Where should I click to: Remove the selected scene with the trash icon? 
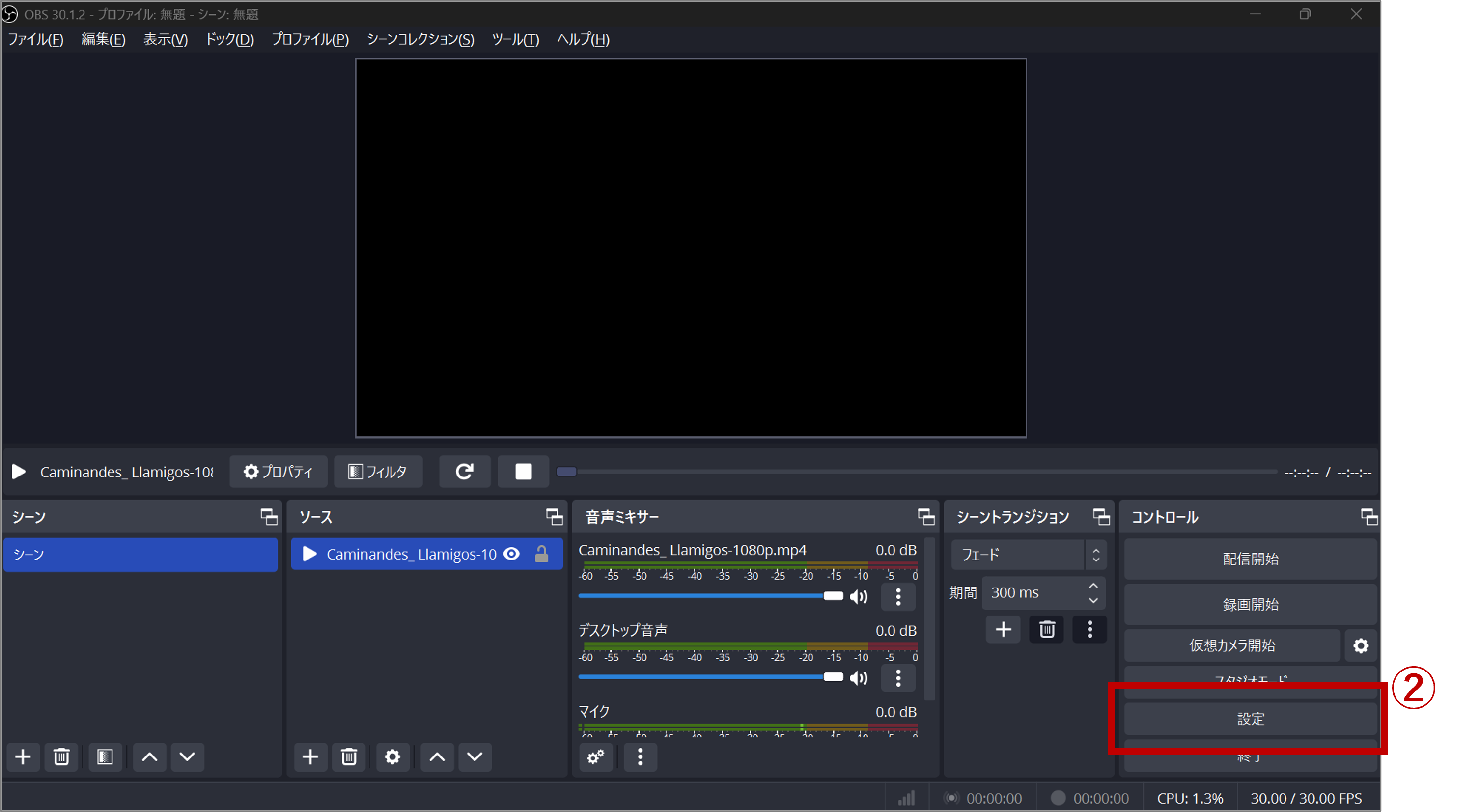pos(61,757)
